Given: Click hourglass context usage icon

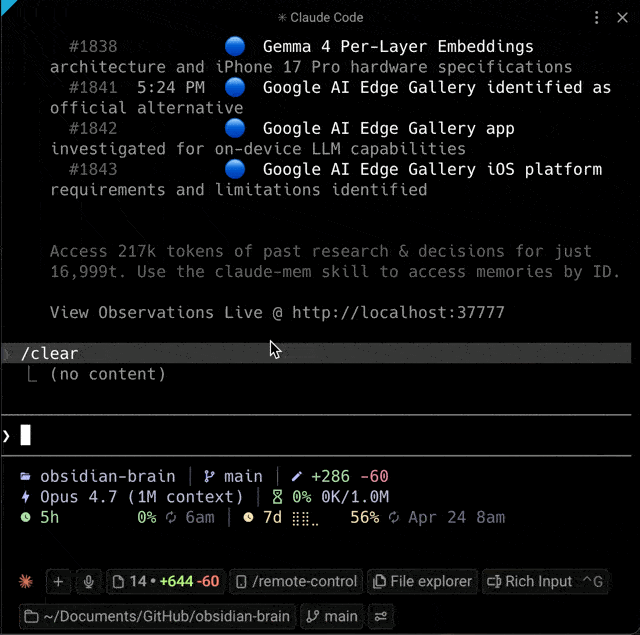Looking at the screenshot, I should point(277,497).
